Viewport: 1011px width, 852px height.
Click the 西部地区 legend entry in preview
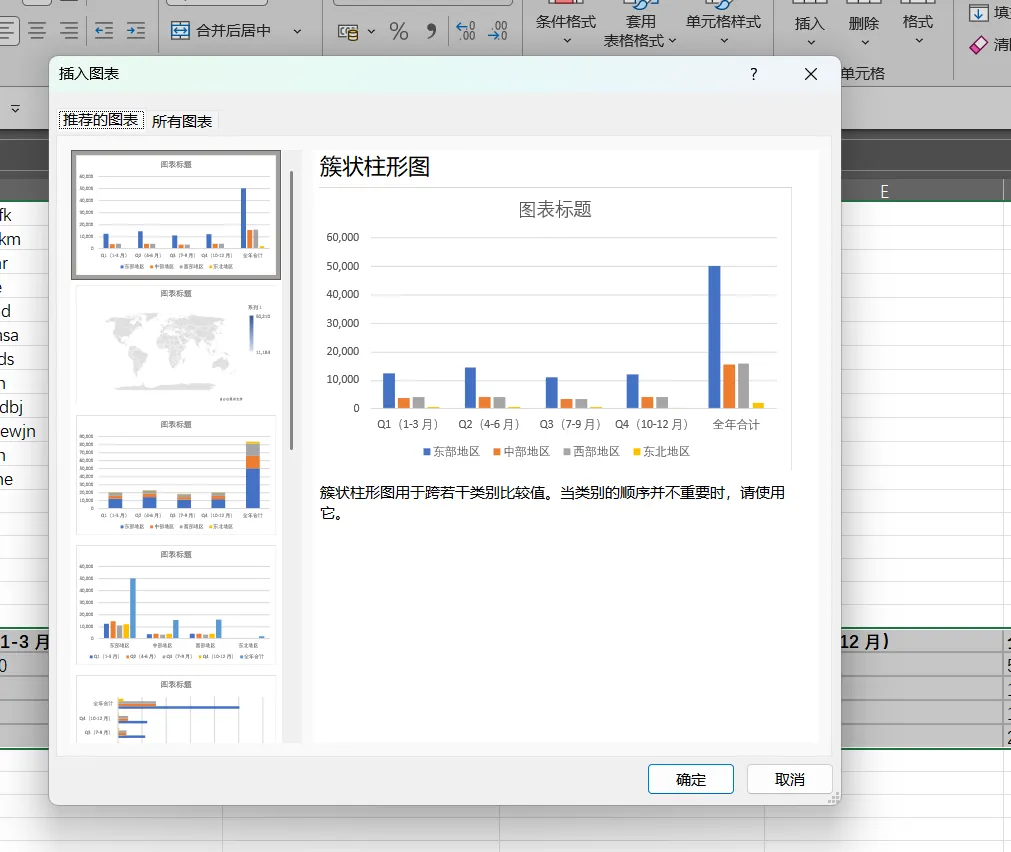point(591,451)
